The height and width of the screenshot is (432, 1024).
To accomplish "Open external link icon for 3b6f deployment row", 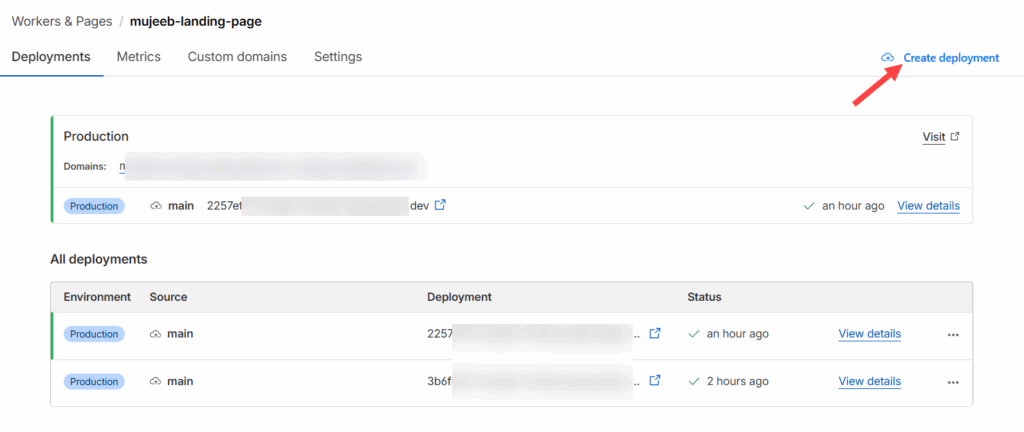I will pos(655,381).
